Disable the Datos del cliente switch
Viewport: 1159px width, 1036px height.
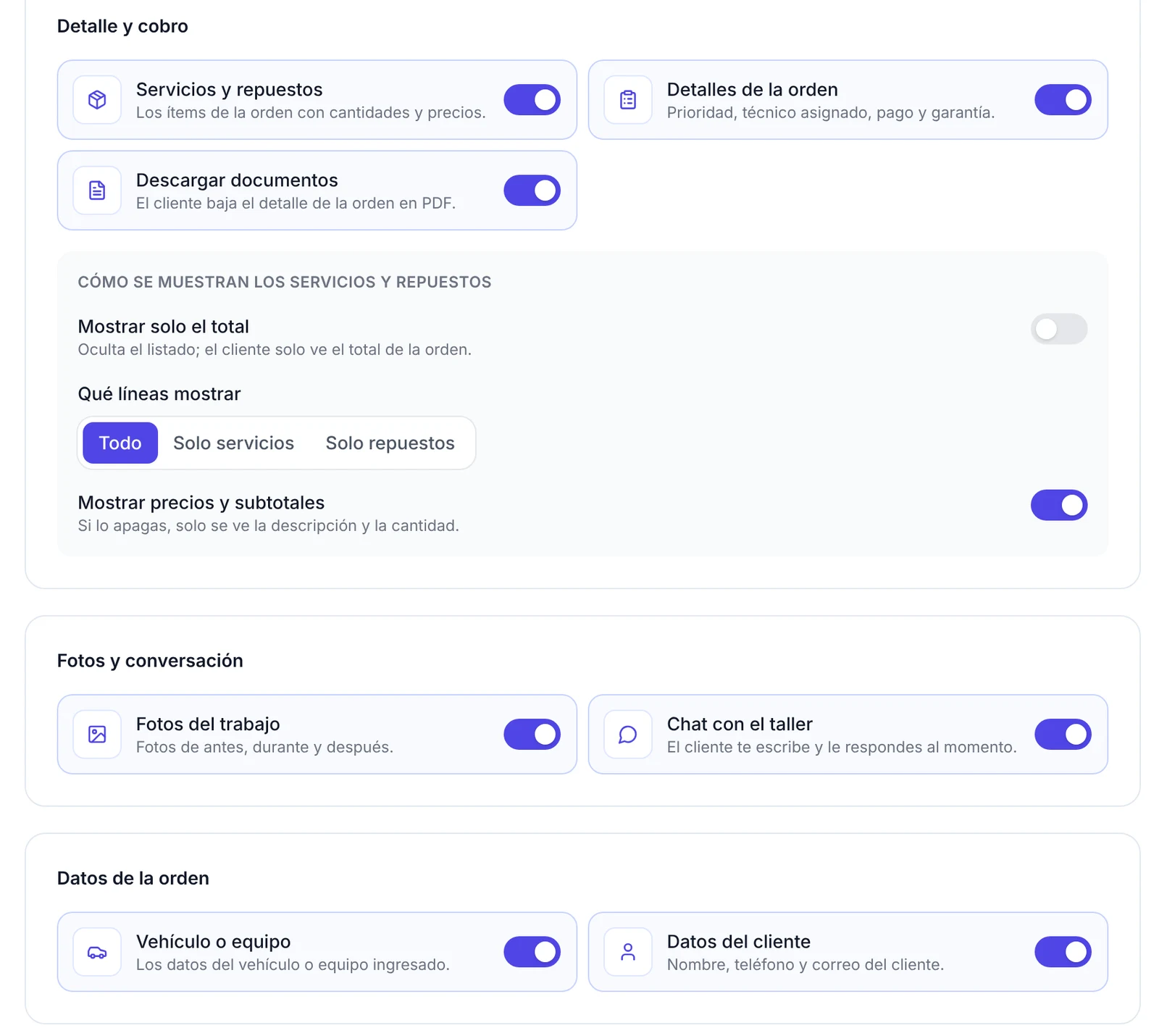(1063, 952)
